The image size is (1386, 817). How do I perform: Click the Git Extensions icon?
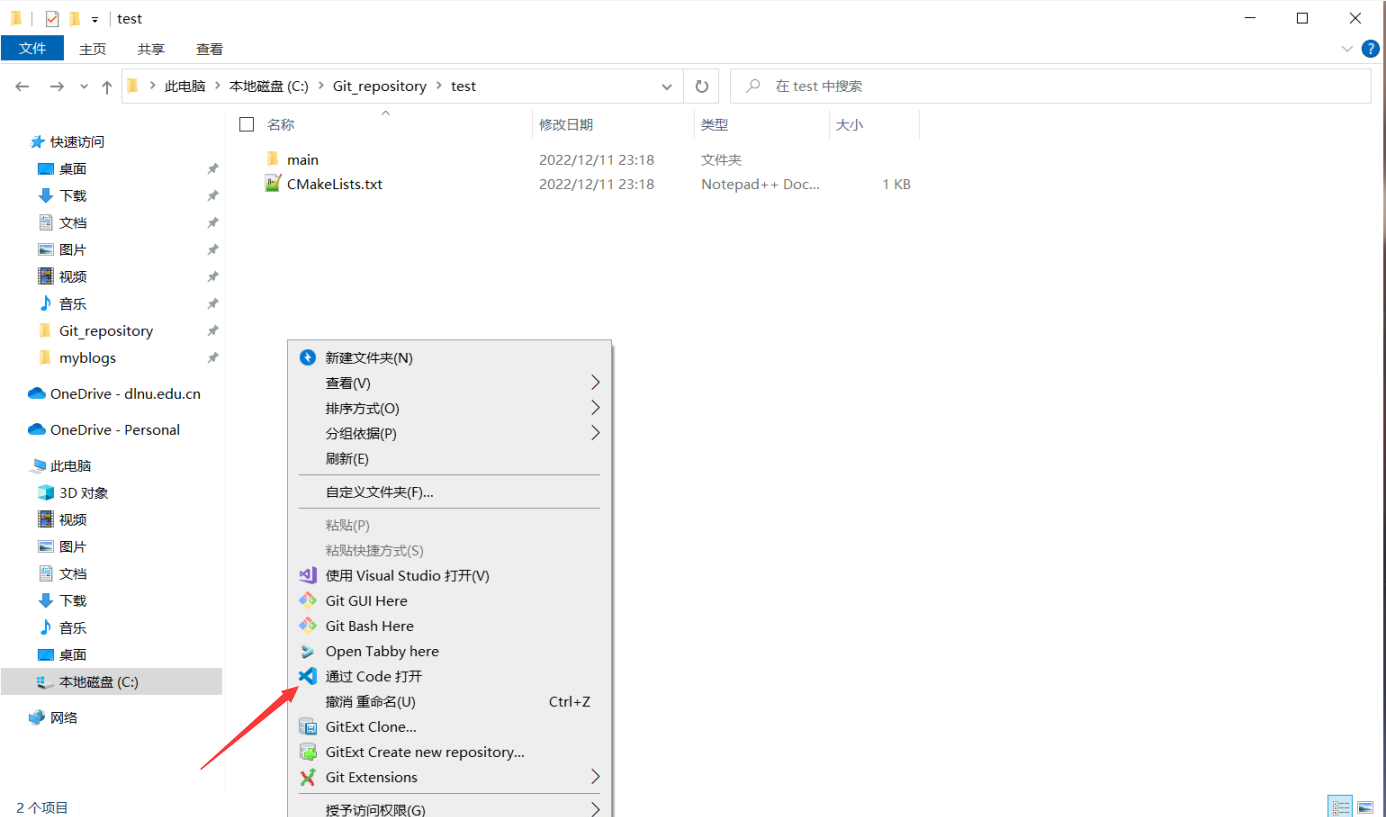(x=308, y=777)
